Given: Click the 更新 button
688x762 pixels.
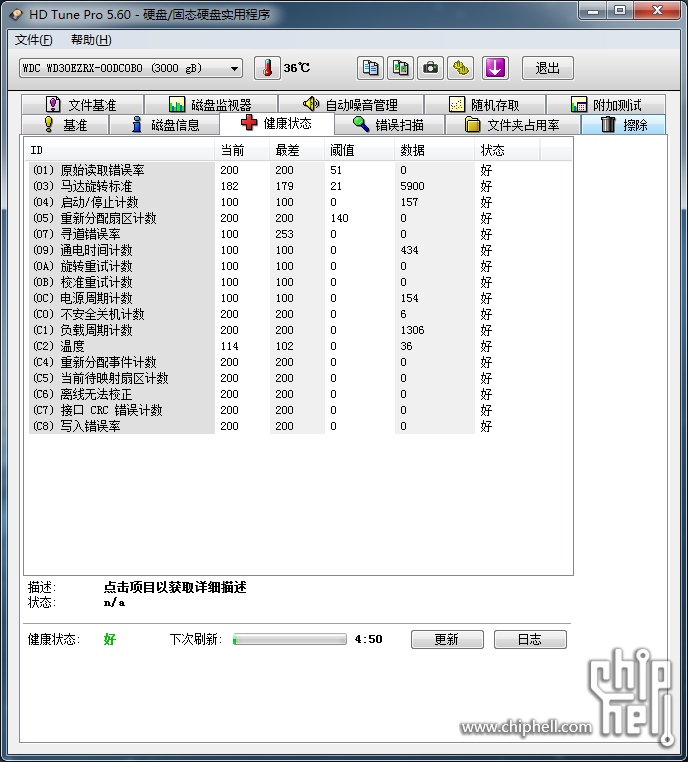Looking at the screenshot, I should click(x=447, y=639).
